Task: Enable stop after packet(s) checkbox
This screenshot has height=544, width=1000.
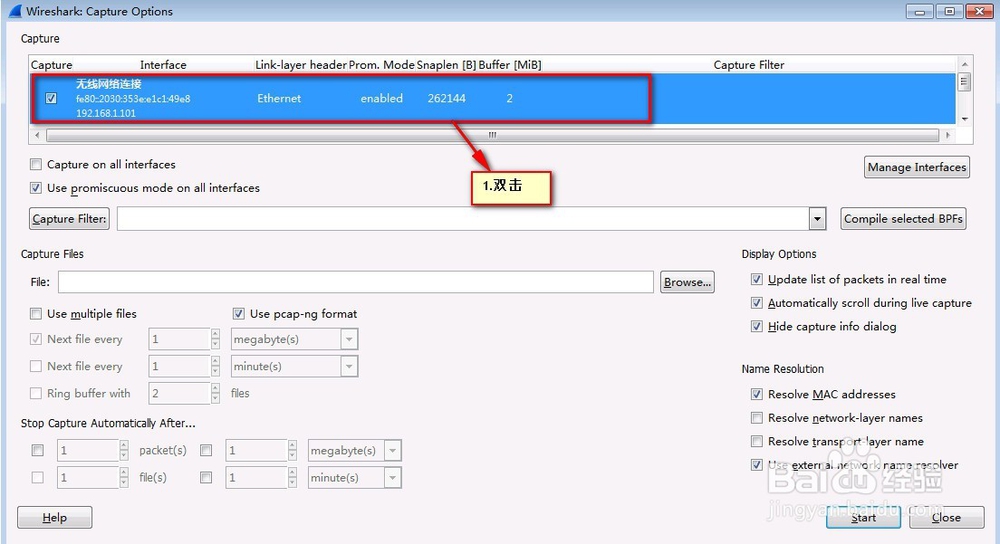Action: pos(38,450)
